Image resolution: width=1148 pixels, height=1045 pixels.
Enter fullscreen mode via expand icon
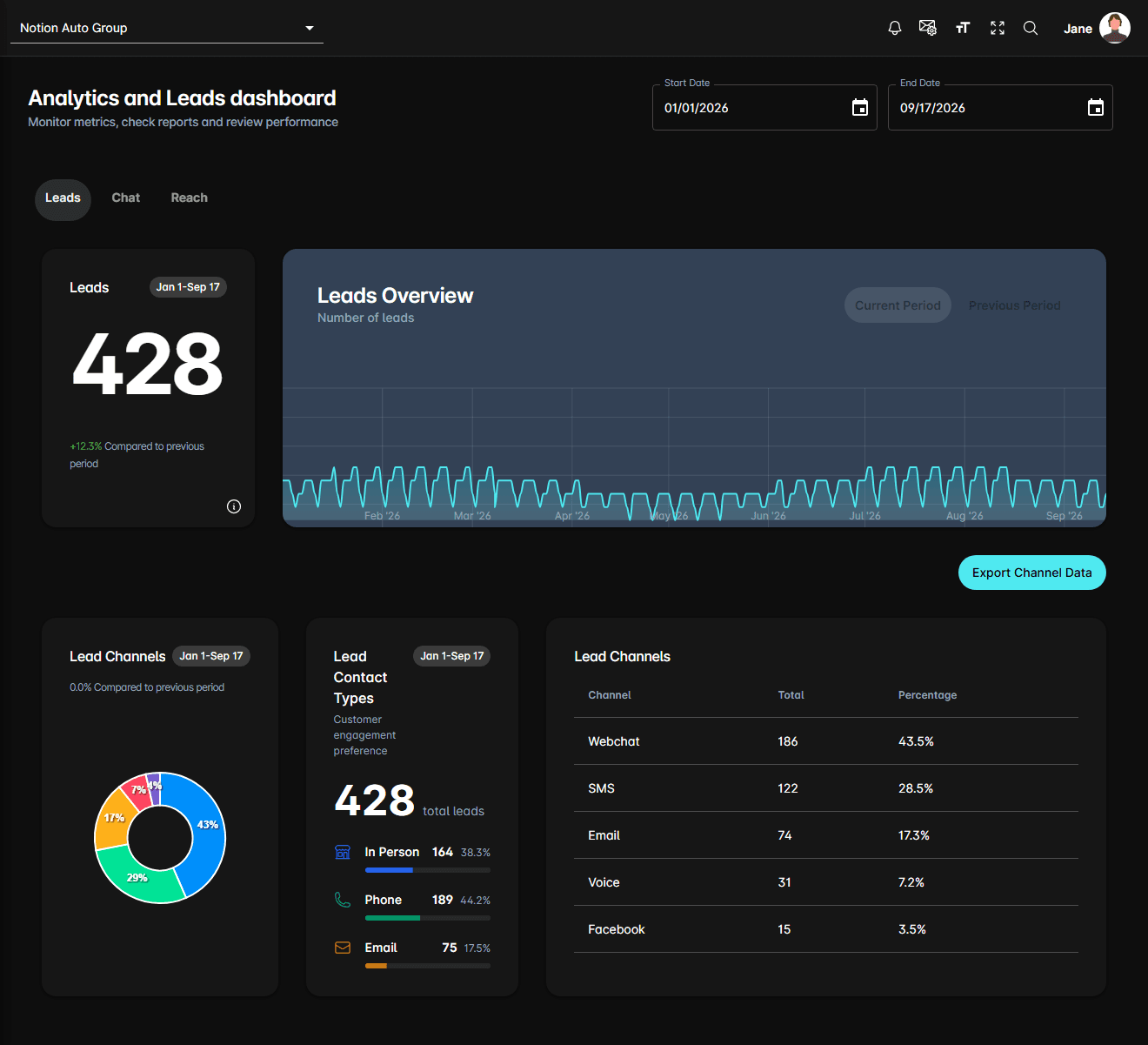[998, 29]
